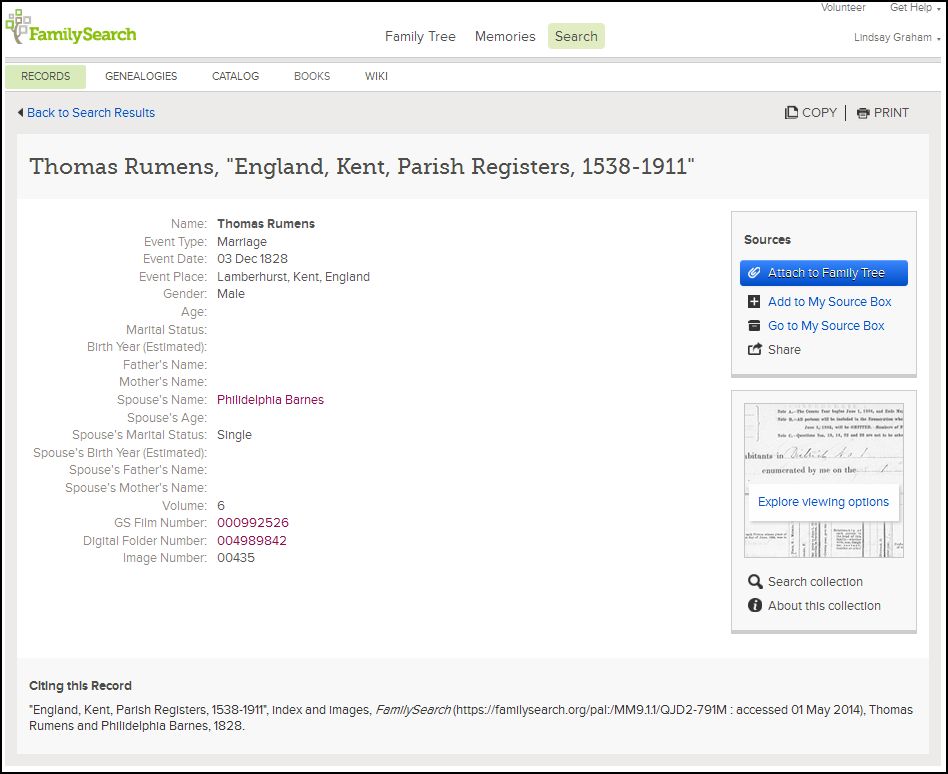Click About this collection link
Image resolution: width=948 pixels, height=774 pixels.
(x=824, y=605)
